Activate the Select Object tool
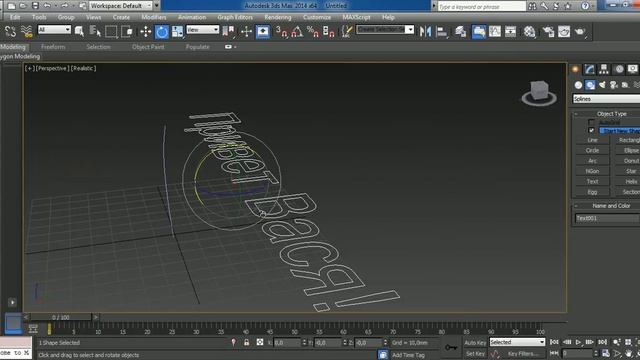Screen dimensions: 640x360 [80, 31]
